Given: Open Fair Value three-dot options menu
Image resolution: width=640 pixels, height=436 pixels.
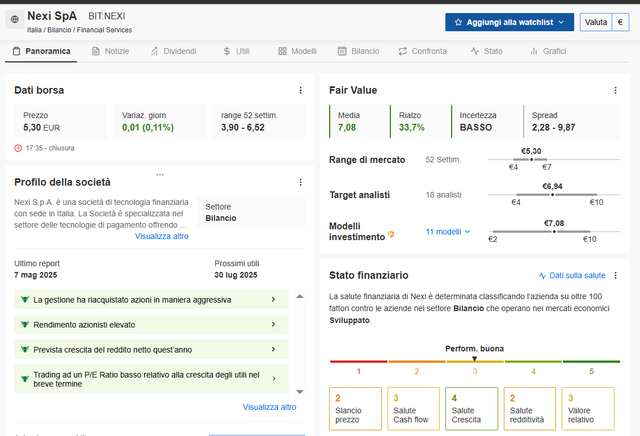Looking at the screenshot, I should click(616, 90).
